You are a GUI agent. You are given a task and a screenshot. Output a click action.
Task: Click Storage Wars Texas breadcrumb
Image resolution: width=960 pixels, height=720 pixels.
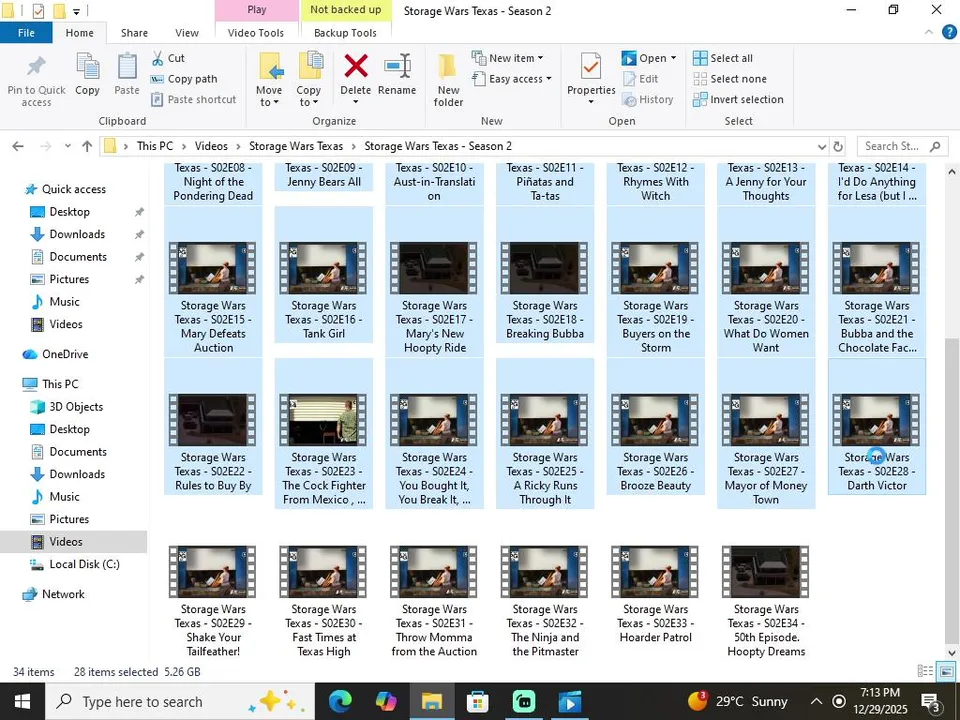[296, 146]
